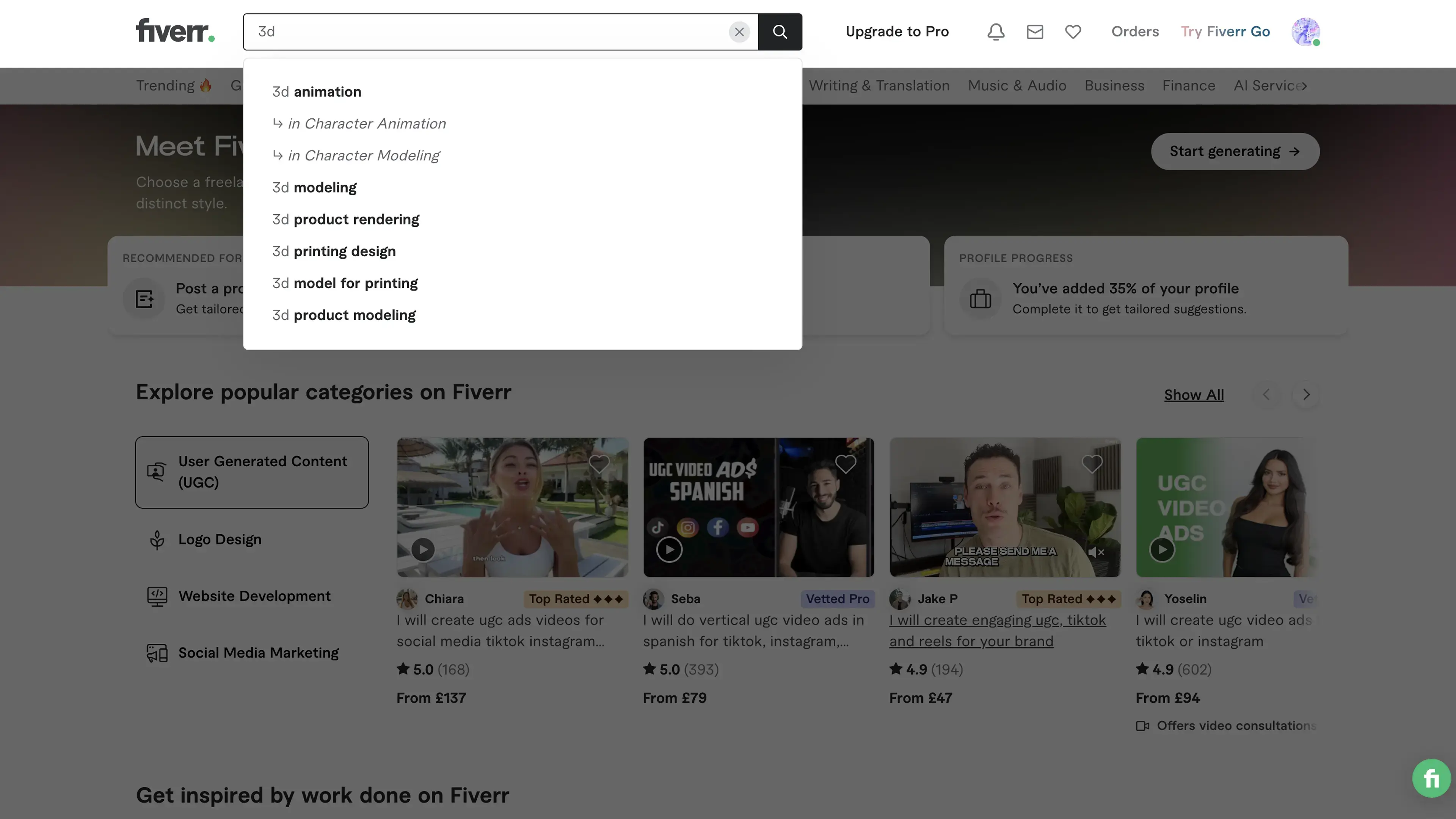
Task: Open the favorites heart in the header
Action: click(1073, 31)
